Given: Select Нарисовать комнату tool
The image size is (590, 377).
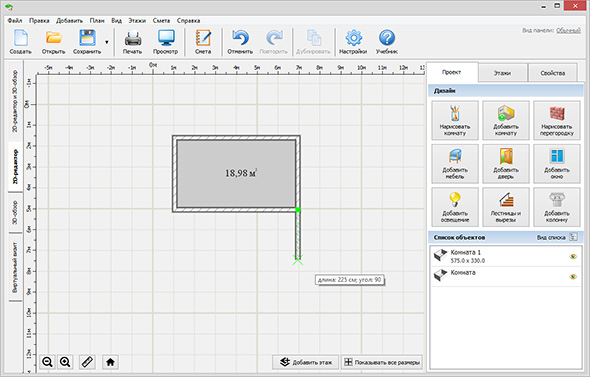Looking at the screenshot, I should click(x=455, y=120).
